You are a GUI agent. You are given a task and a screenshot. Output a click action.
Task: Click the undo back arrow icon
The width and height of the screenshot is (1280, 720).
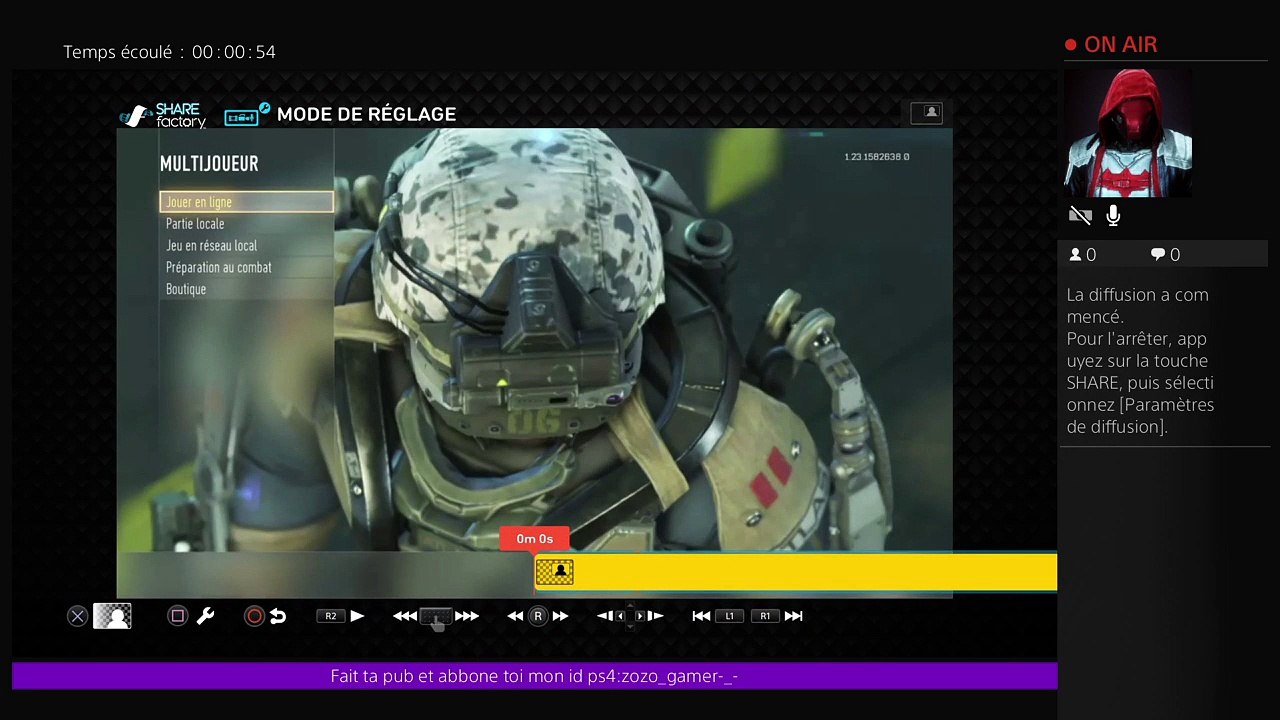pos(278,616)
